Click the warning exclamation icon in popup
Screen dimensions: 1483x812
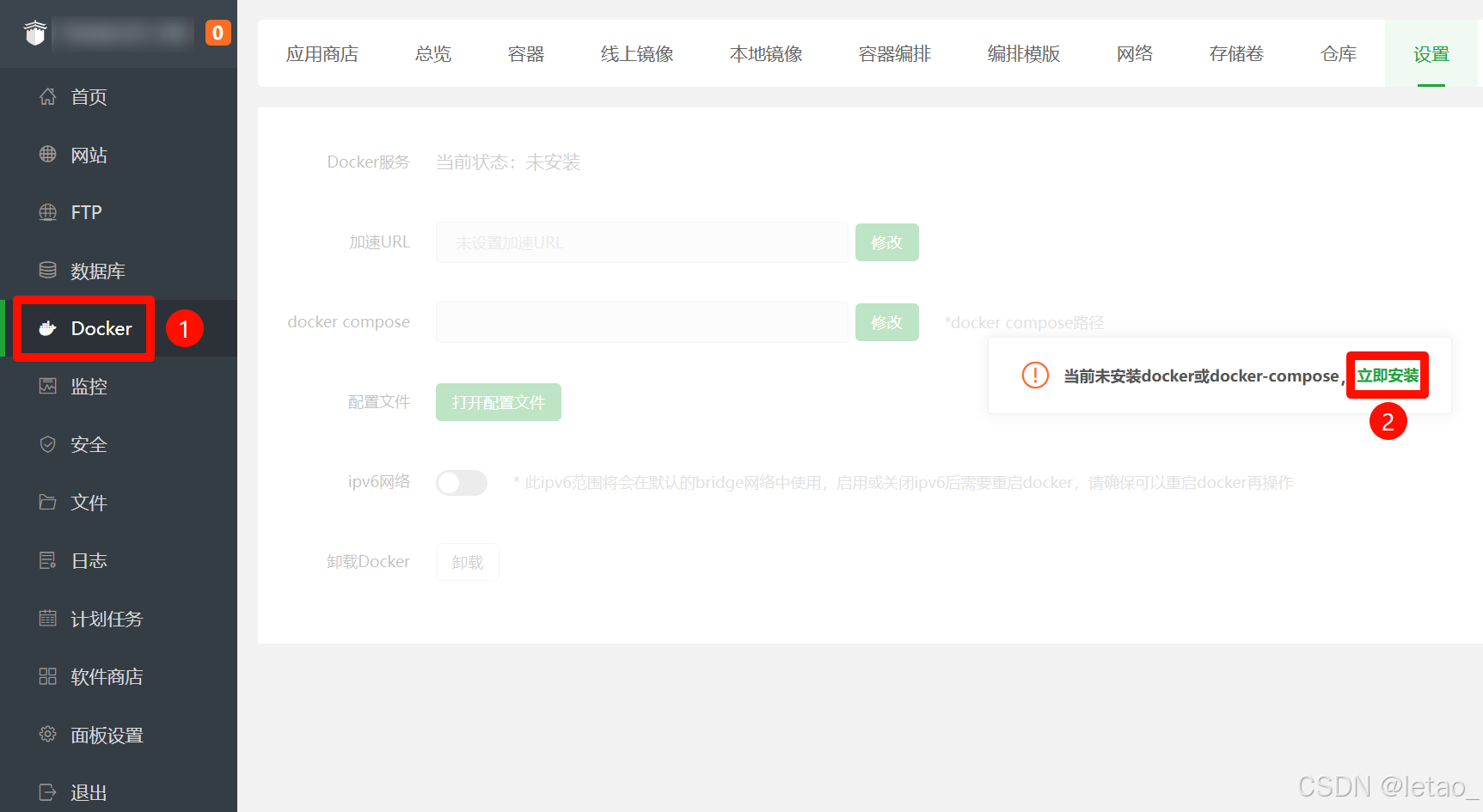tap(1035, 375)
